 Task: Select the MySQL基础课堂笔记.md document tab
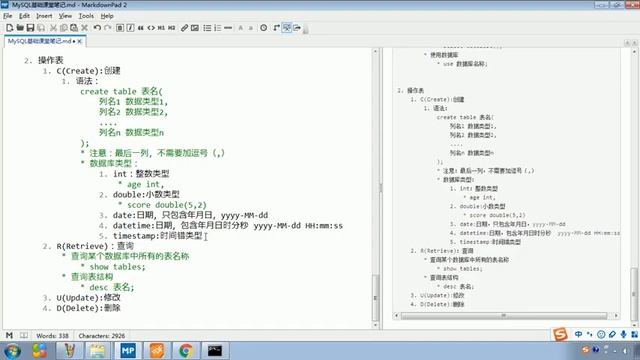pyautogui.click(x=39, y=41)
